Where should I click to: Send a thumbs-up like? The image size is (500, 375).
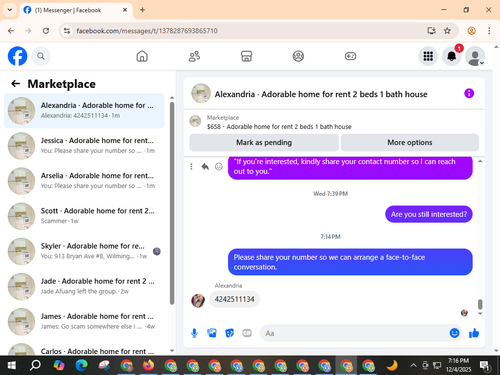[x=474, y=333]
